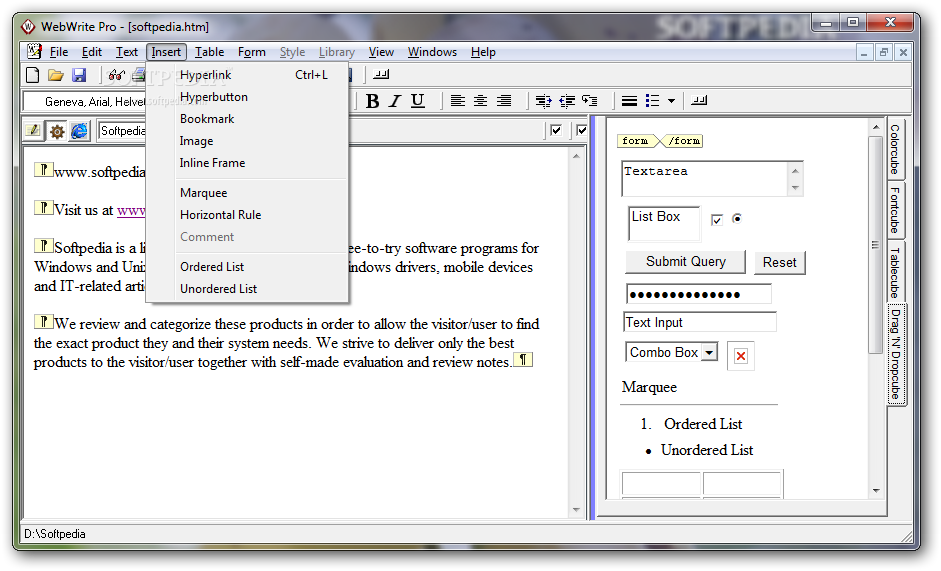Switch to the Tablecube tab
Viewport: 941px width, 571px height.
[x=895, y=272]
